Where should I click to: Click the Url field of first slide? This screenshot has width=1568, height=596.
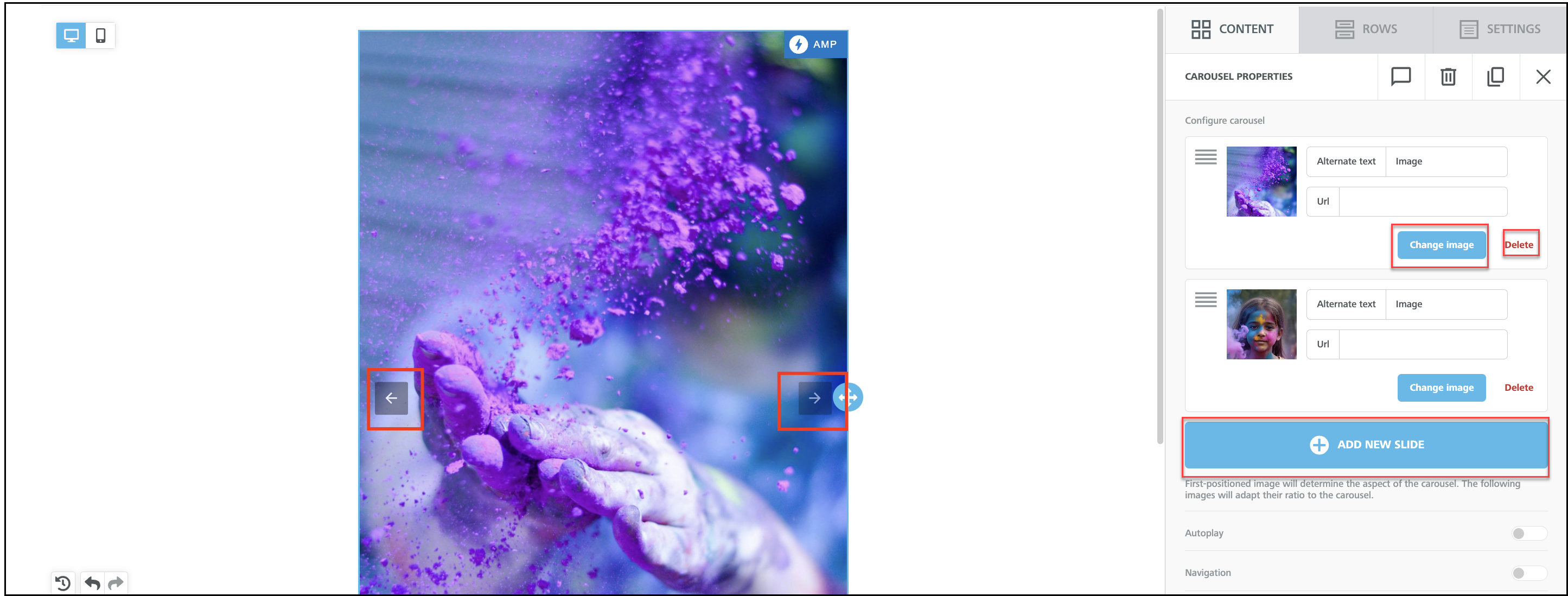pos(1423,201)
